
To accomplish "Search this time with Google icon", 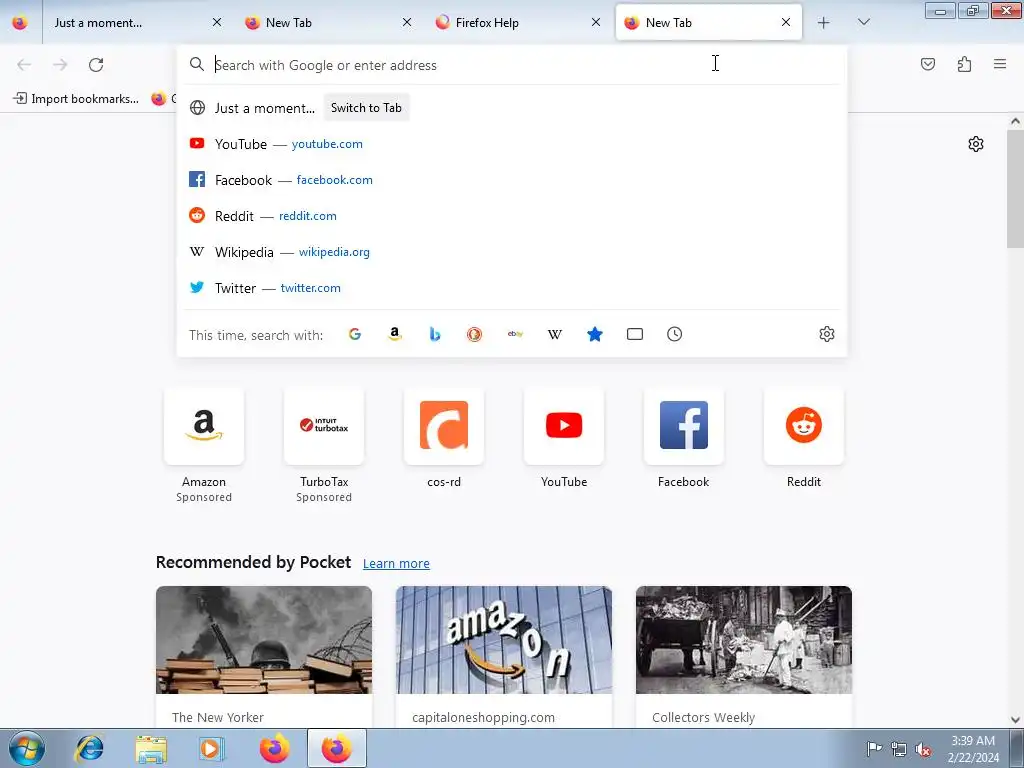I will (x=355, y=334).
